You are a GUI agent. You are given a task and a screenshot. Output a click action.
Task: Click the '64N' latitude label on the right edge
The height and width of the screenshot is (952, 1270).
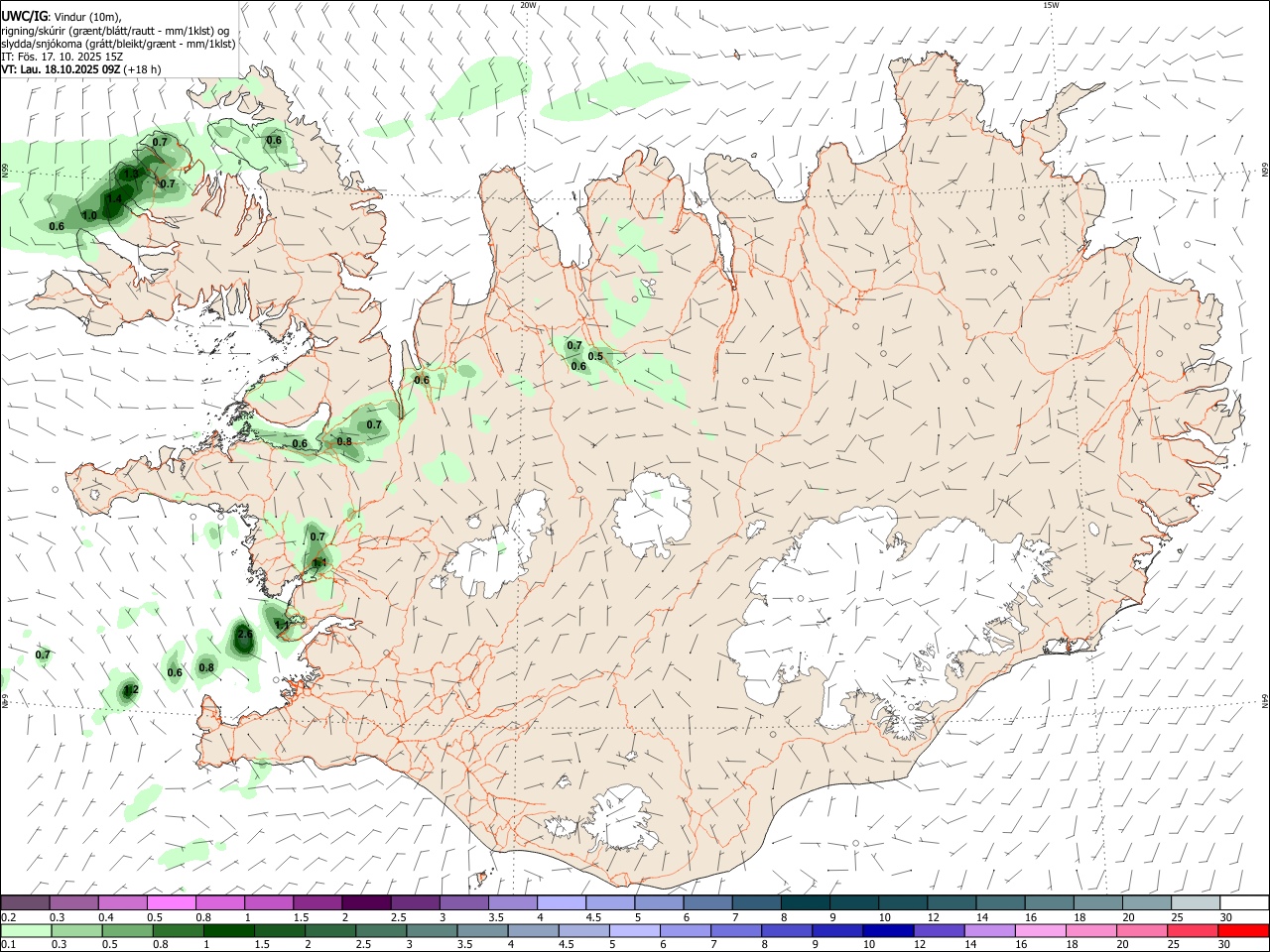click(1265, 700)
